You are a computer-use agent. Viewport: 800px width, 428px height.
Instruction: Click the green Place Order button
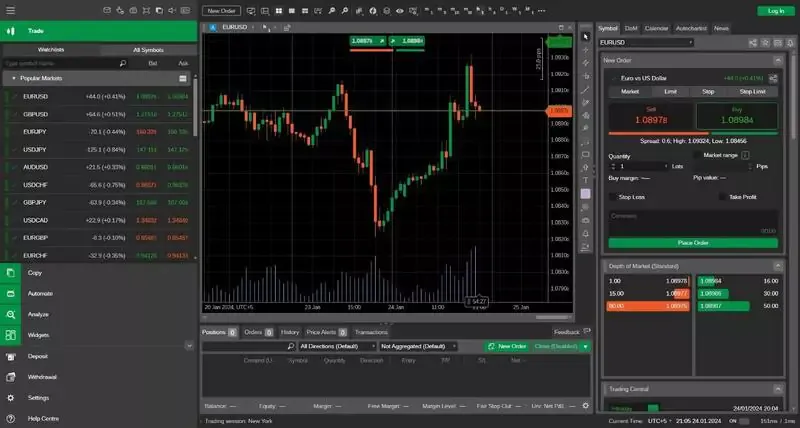[x=693, y=243]
